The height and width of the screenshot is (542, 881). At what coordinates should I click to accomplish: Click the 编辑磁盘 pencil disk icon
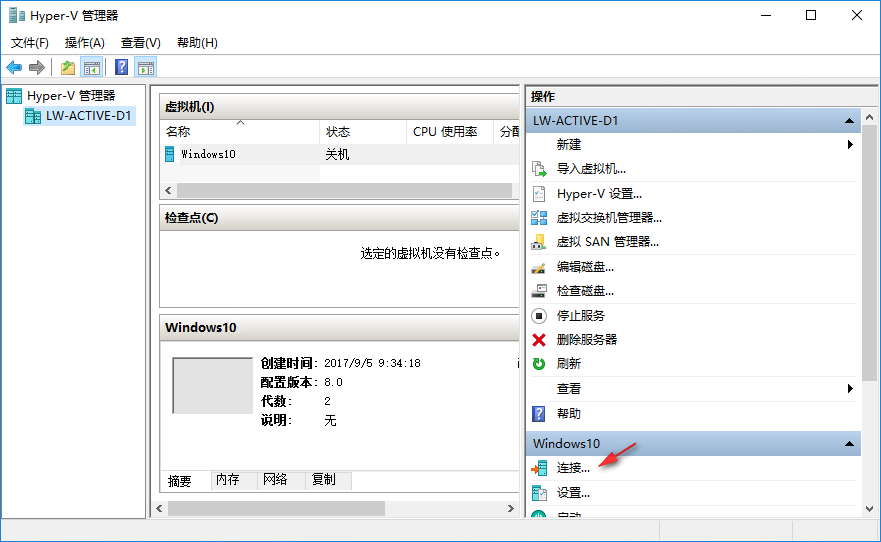coord(538,267)
